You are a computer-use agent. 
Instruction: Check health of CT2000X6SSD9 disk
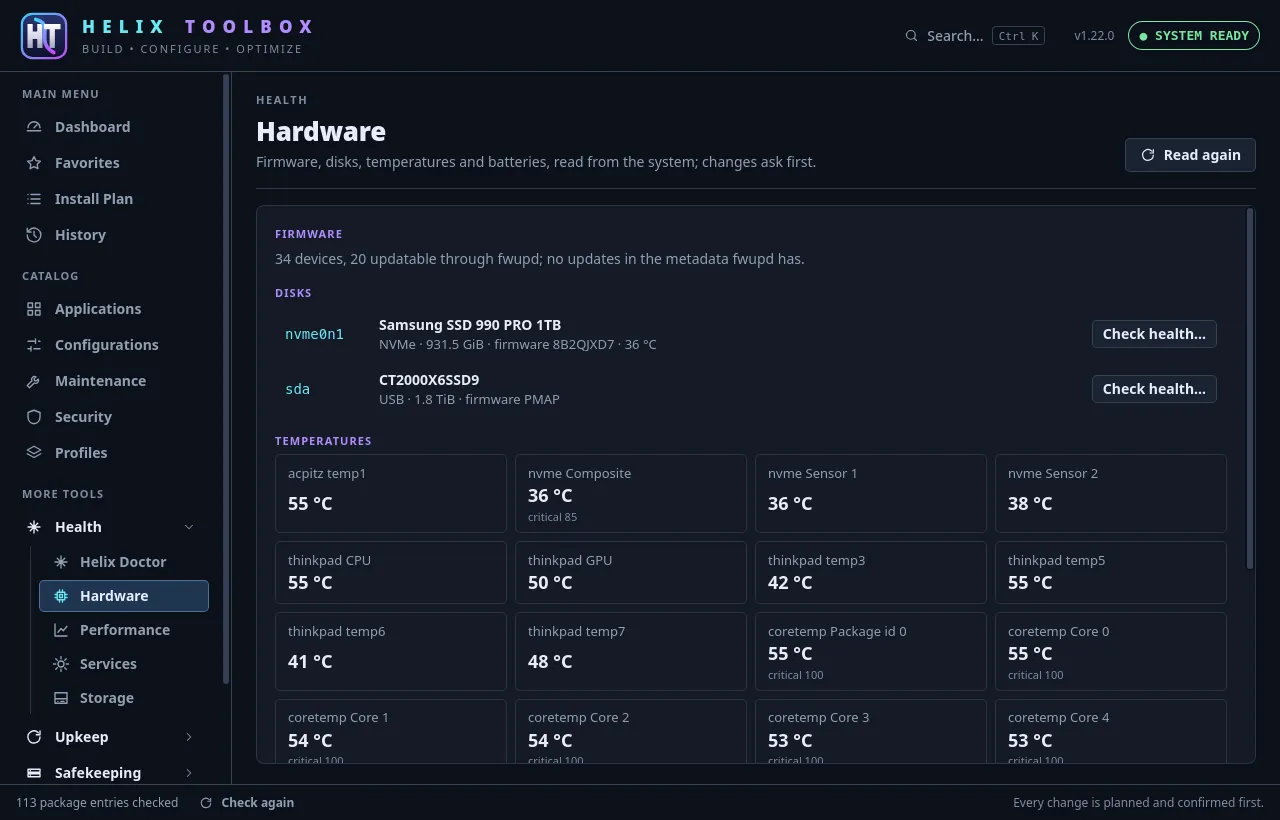coord(1154,389)
